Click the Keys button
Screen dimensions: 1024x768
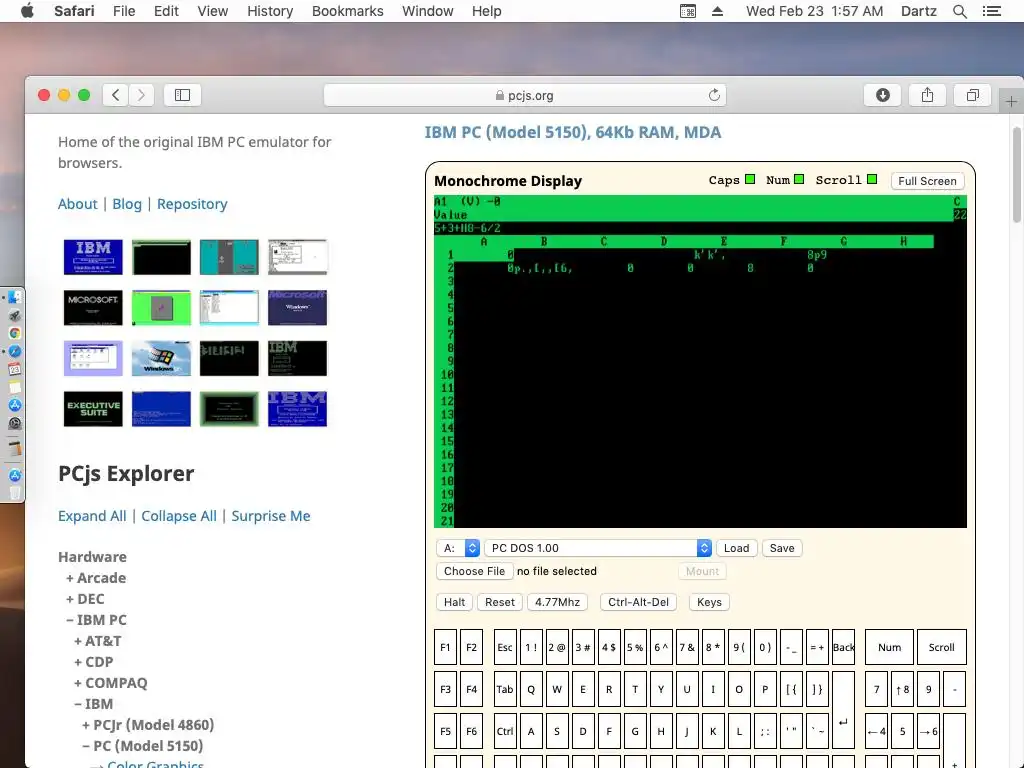709,602
